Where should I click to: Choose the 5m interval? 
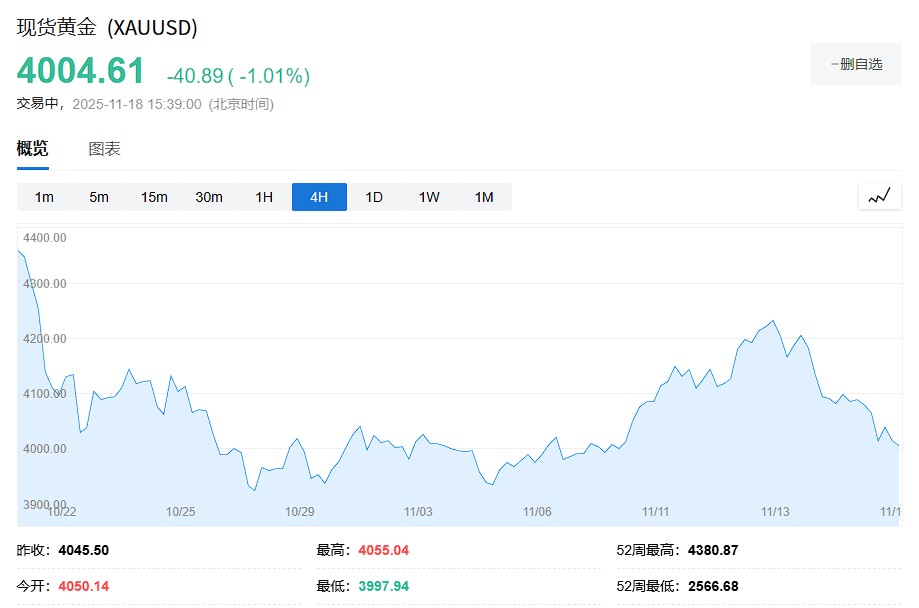coord(99,197)
